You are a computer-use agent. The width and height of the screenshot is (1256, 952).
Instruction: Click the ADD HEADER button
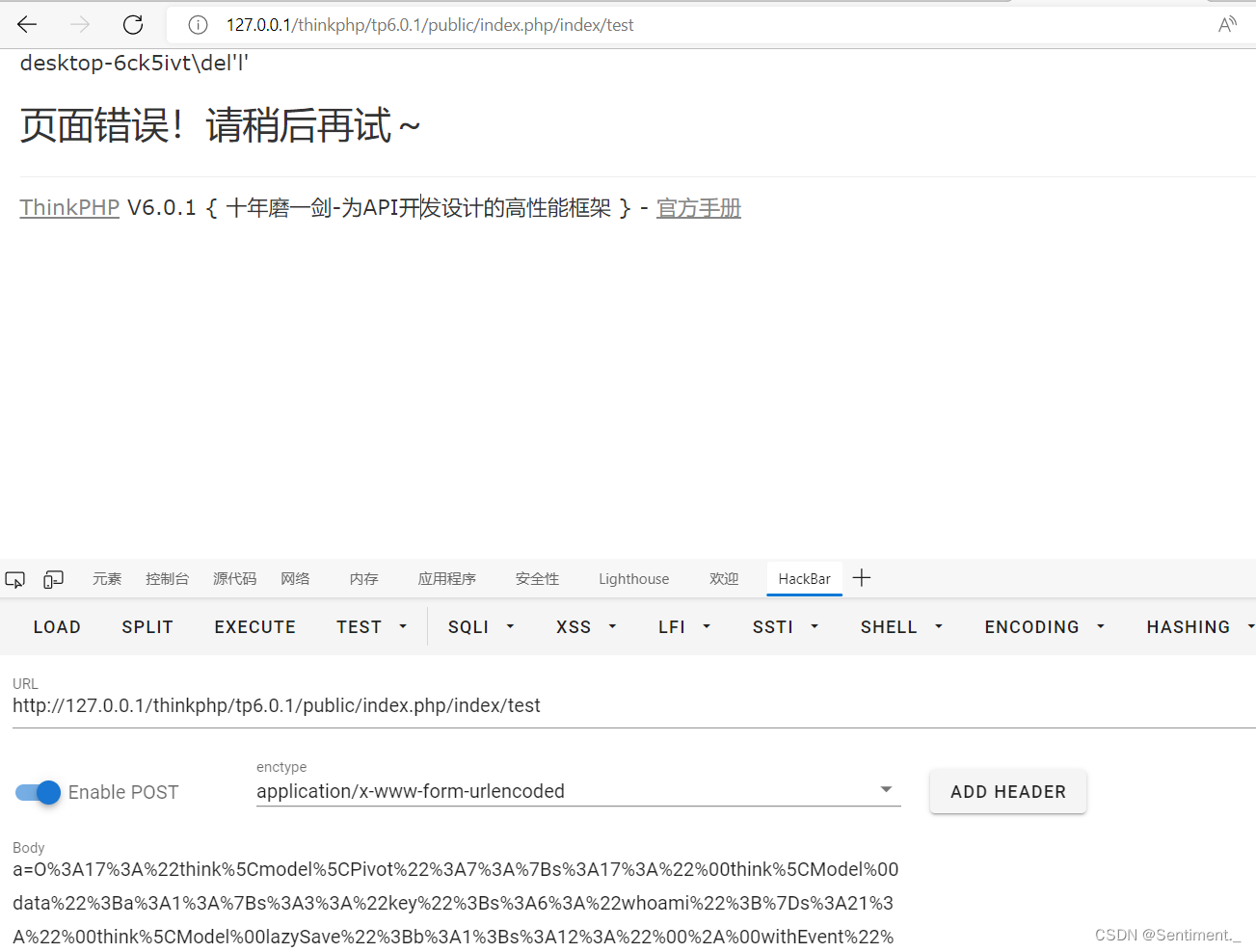pyautogui.click(x=1008, y=792)
